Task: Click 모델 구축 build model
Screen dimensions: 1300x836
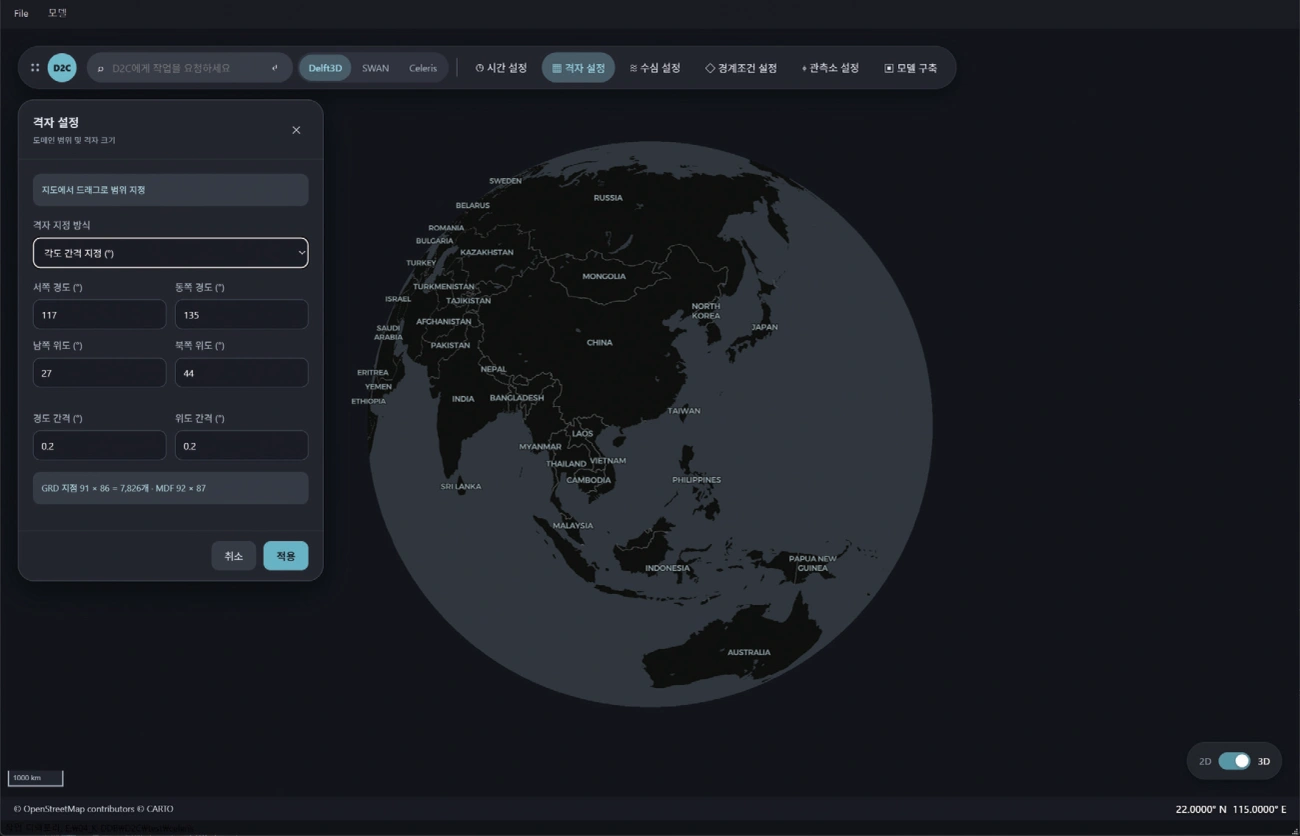Action: [911, 68]
